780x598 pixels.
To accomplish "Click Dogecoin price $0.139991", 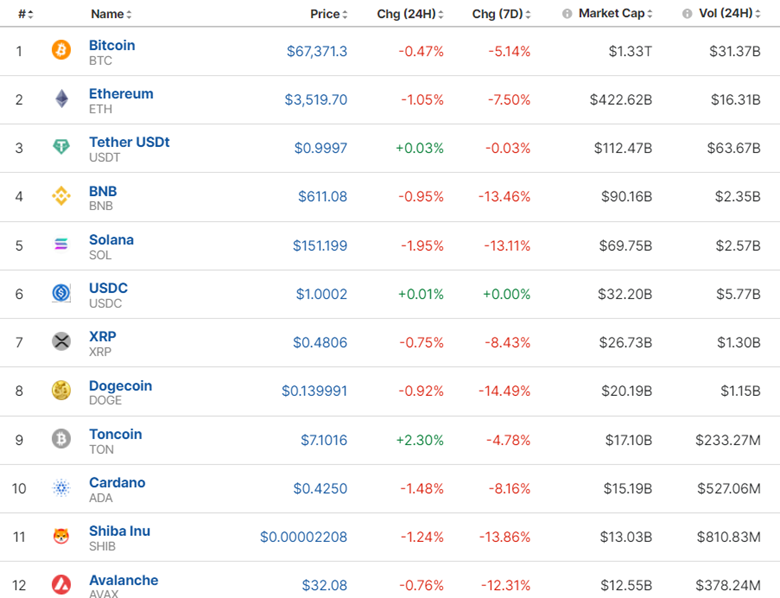I will pos(314,391).
